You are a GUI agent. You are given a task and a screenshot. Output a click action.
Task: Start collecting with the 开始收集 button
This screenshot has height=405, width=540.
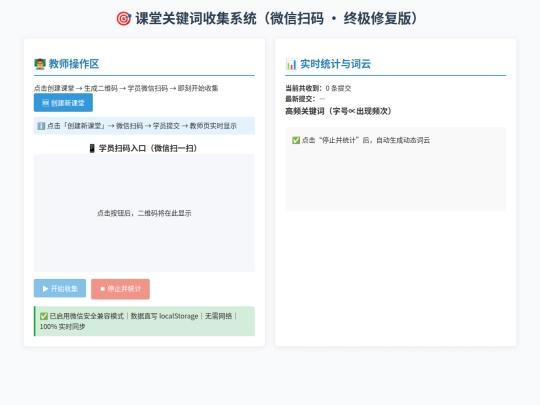(60, 288)
